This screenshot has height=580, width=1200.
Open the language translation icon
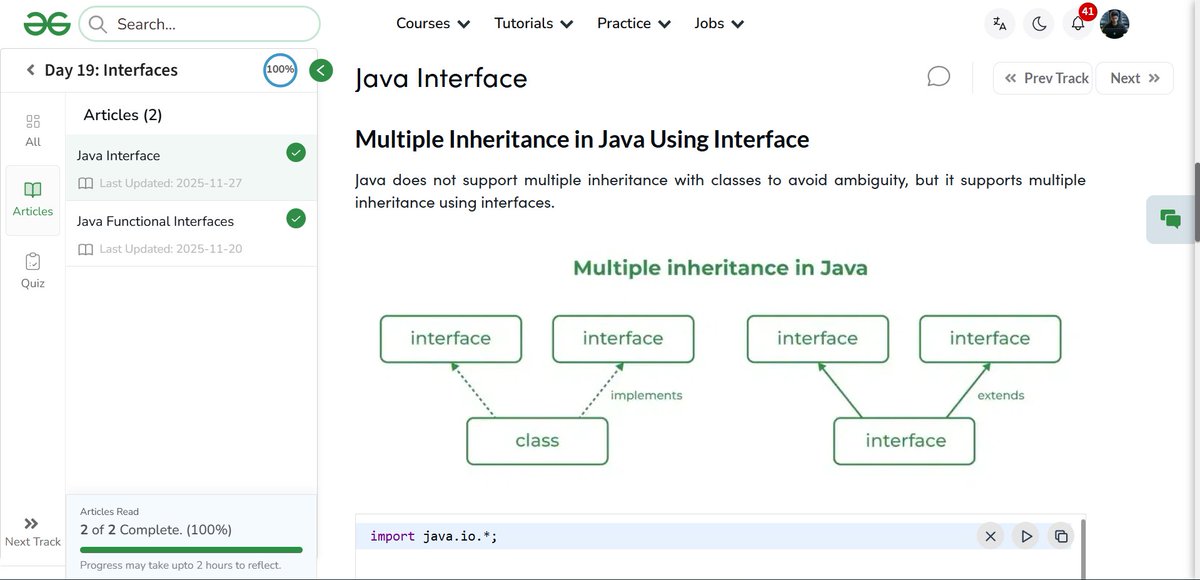(999, 22)
